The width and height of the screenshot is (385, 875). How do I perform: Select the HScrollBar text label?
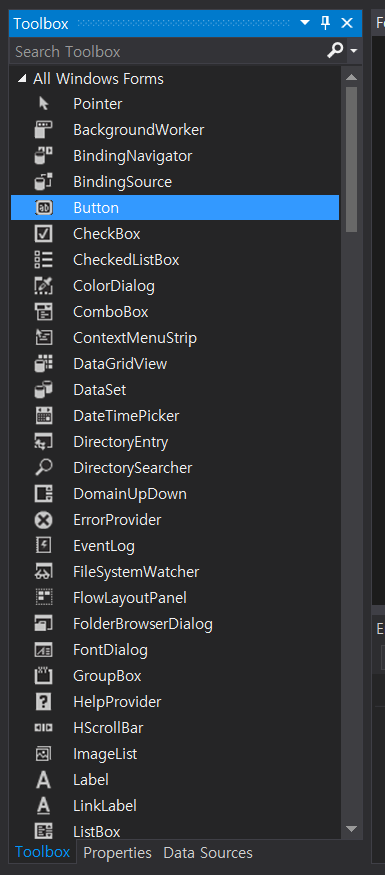tap(108, 728)
